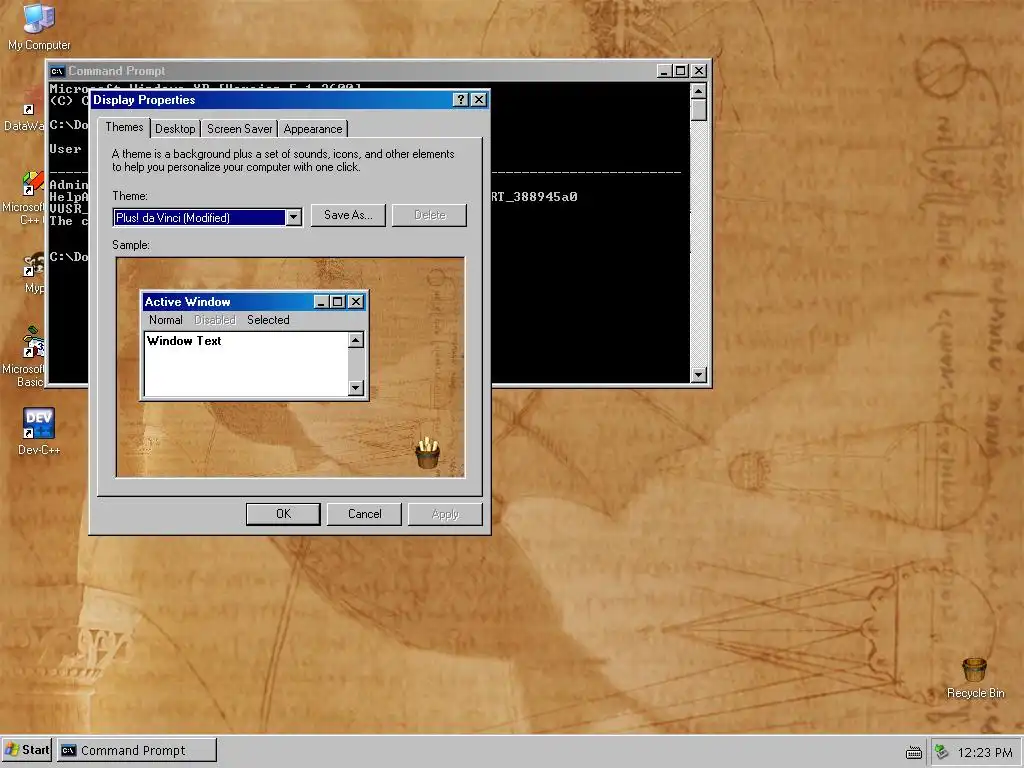Click the grayed Delete button
Image resolution: width=1024 pixels, height=768 pixels.
429,215
